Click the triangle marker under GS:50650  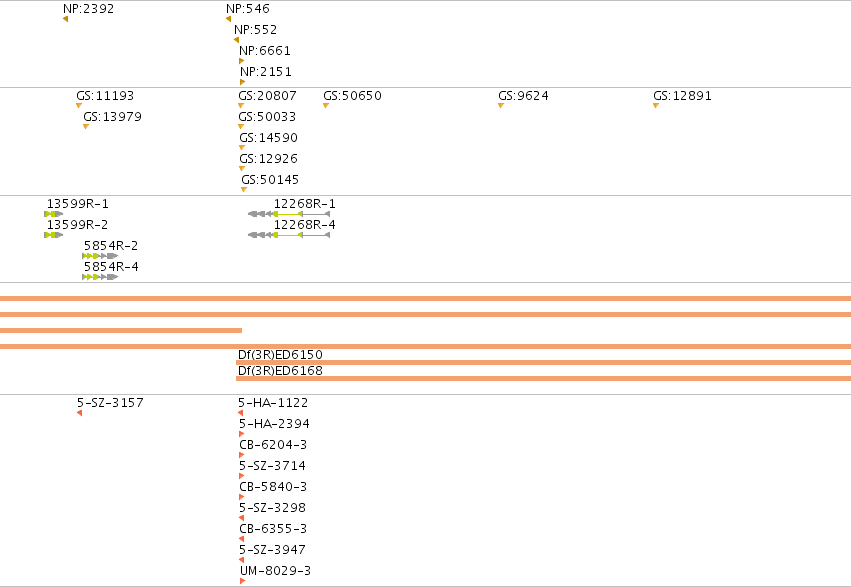(x=326, y=106)
